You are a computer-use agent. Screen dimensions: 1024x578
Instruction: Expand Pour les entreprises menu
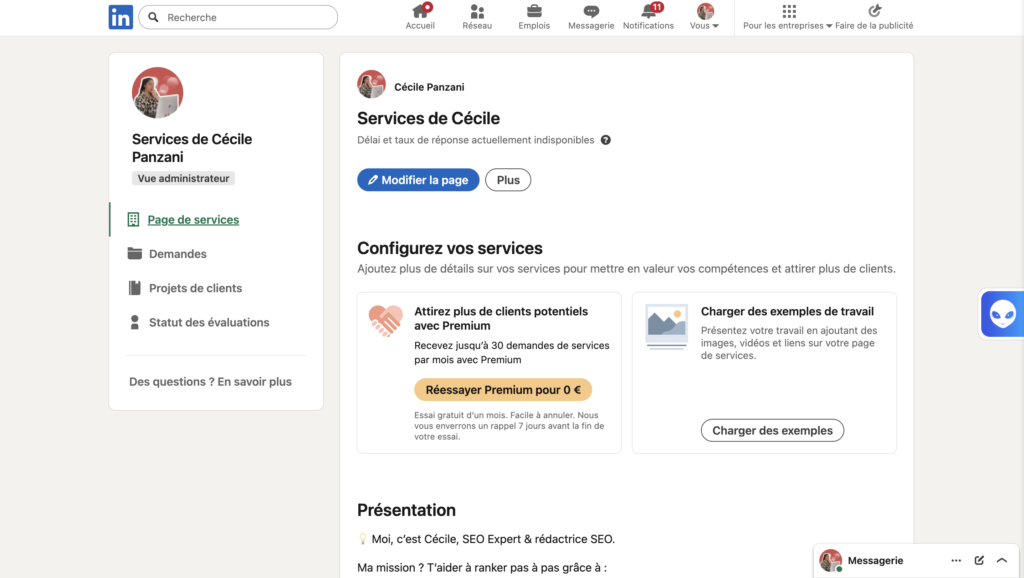pyautogui.click(x=788, y=17)
